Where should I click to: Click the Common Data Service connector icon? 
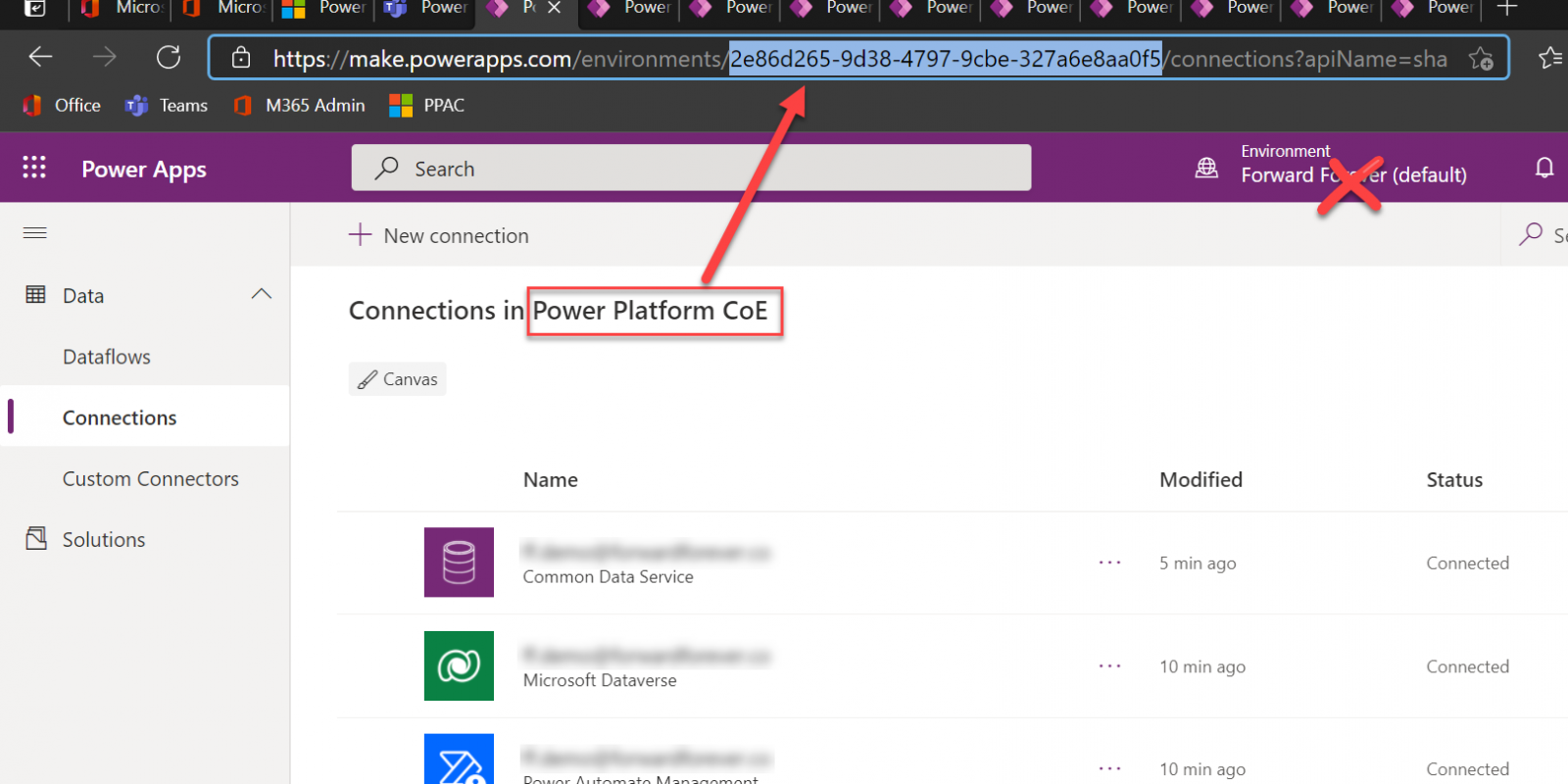[x=459, y=563]
